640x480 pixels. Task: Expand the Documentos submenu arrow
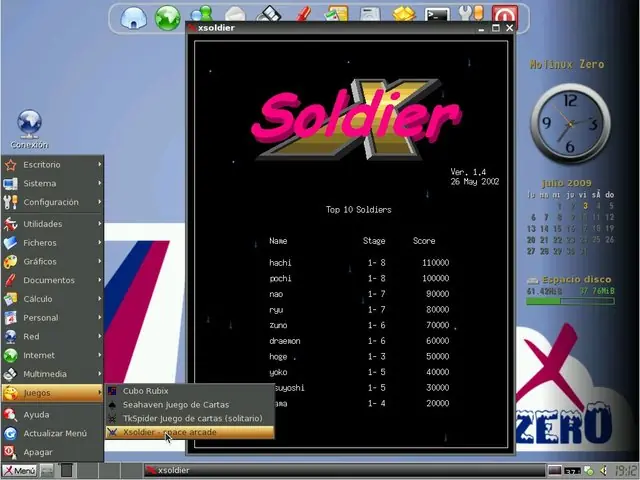(x=99, y=280)
